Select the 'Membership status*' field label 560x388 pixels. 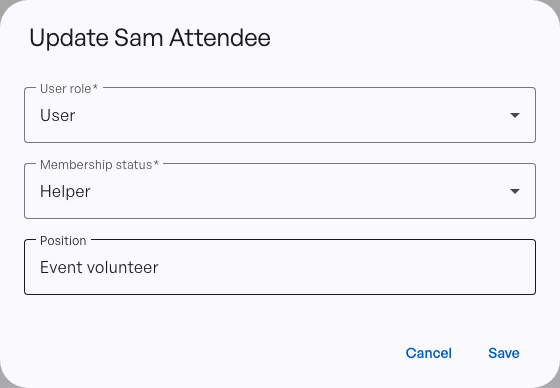pos(99,165)
